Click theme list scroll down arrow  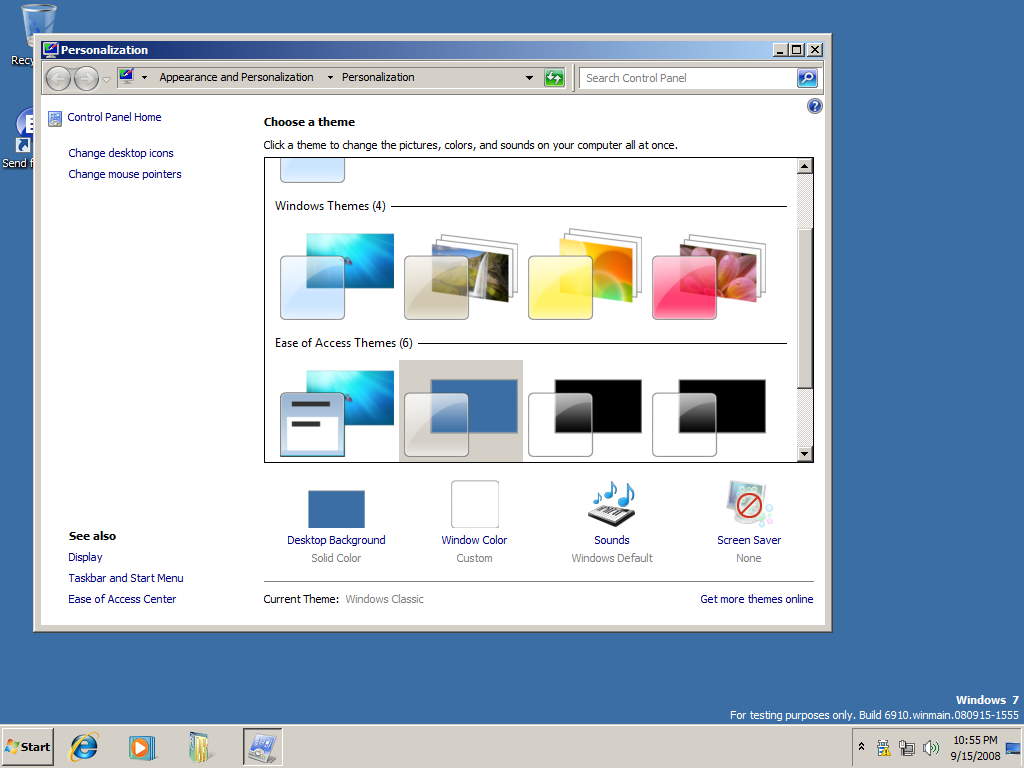pyautogui.click(x=805, y=454)
